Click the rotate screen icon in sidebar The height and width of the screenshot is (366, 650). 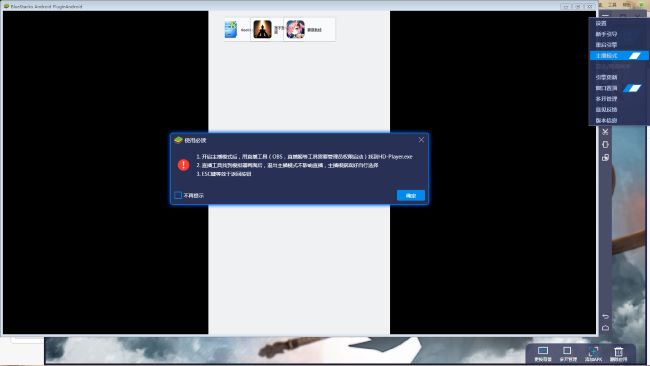(x=605, y=145)
